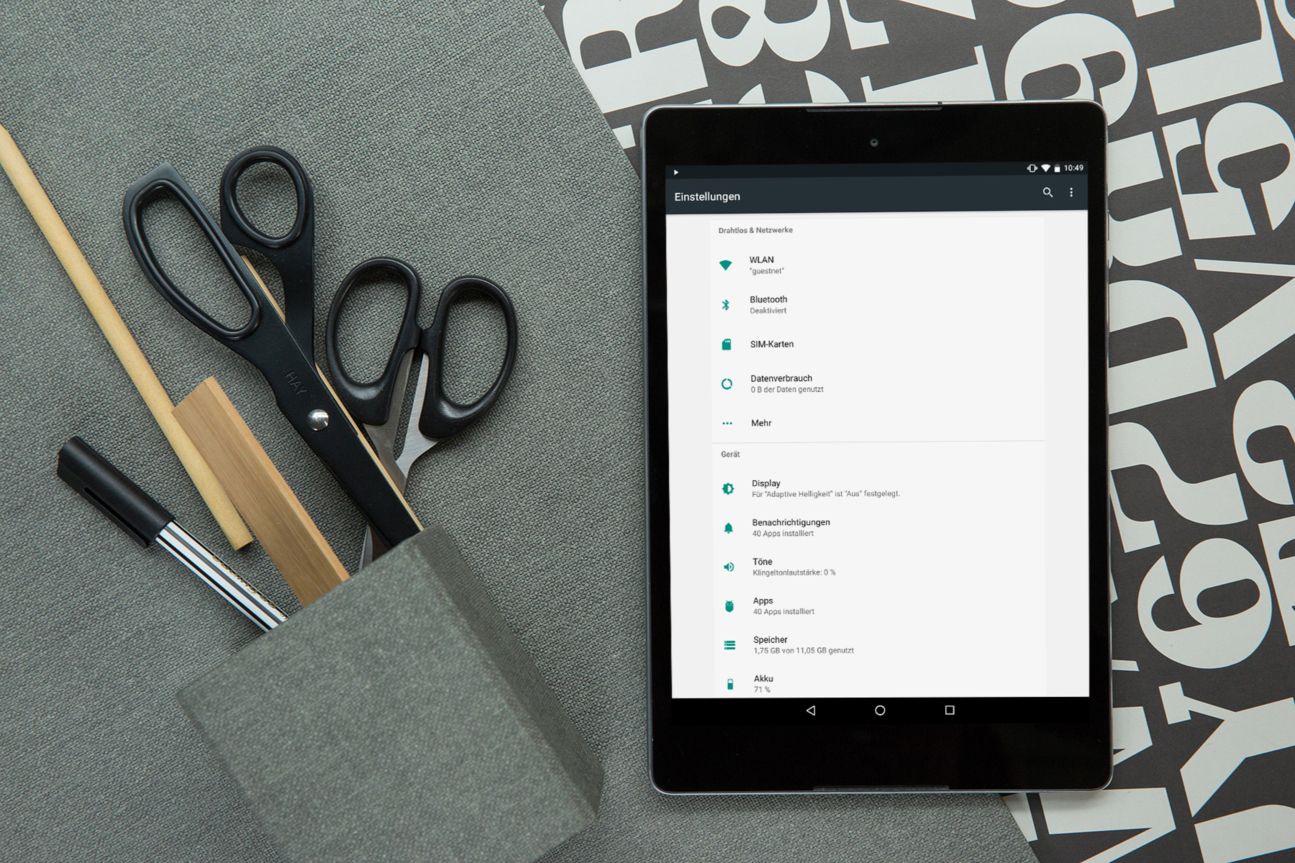Tap the Deaktiviert Bluetooth status text
This screenshot has width=1295, height=863.
(768, 311)
